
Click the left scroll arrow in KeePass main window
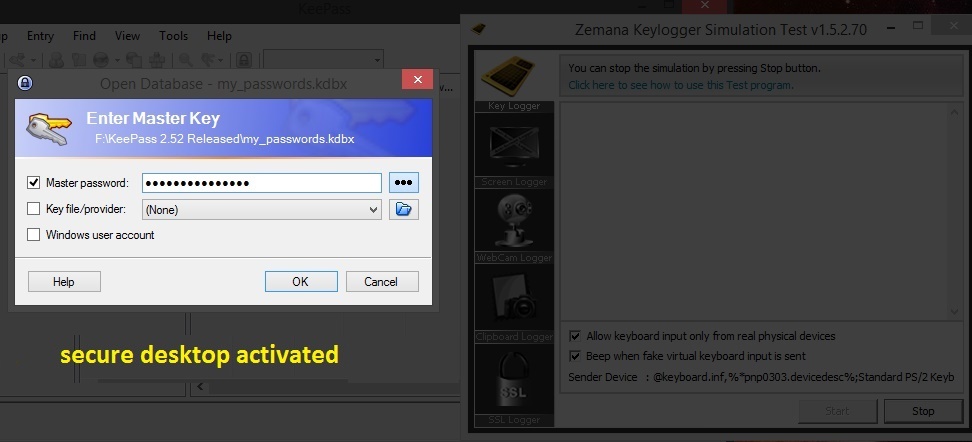[200, 387]
